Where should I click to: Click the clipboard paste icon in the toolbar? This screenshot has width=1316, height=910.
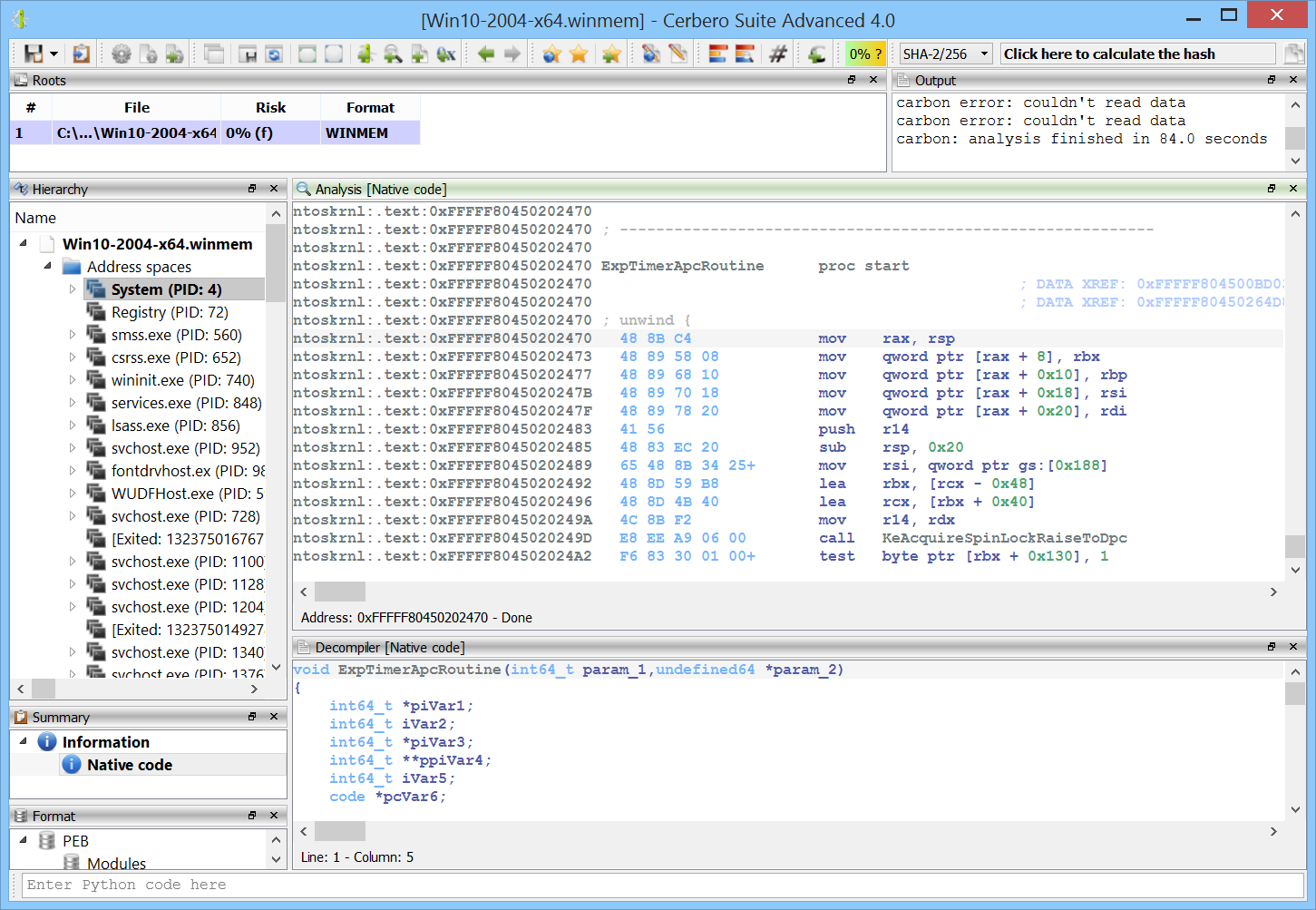pyautogui.click(x=81, y=54)
